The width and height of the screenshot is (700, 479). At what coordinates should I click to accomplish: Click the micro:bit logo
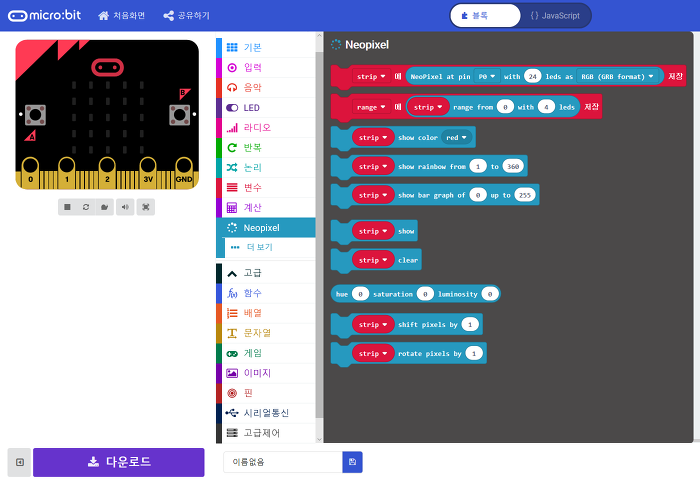point(45,16)
